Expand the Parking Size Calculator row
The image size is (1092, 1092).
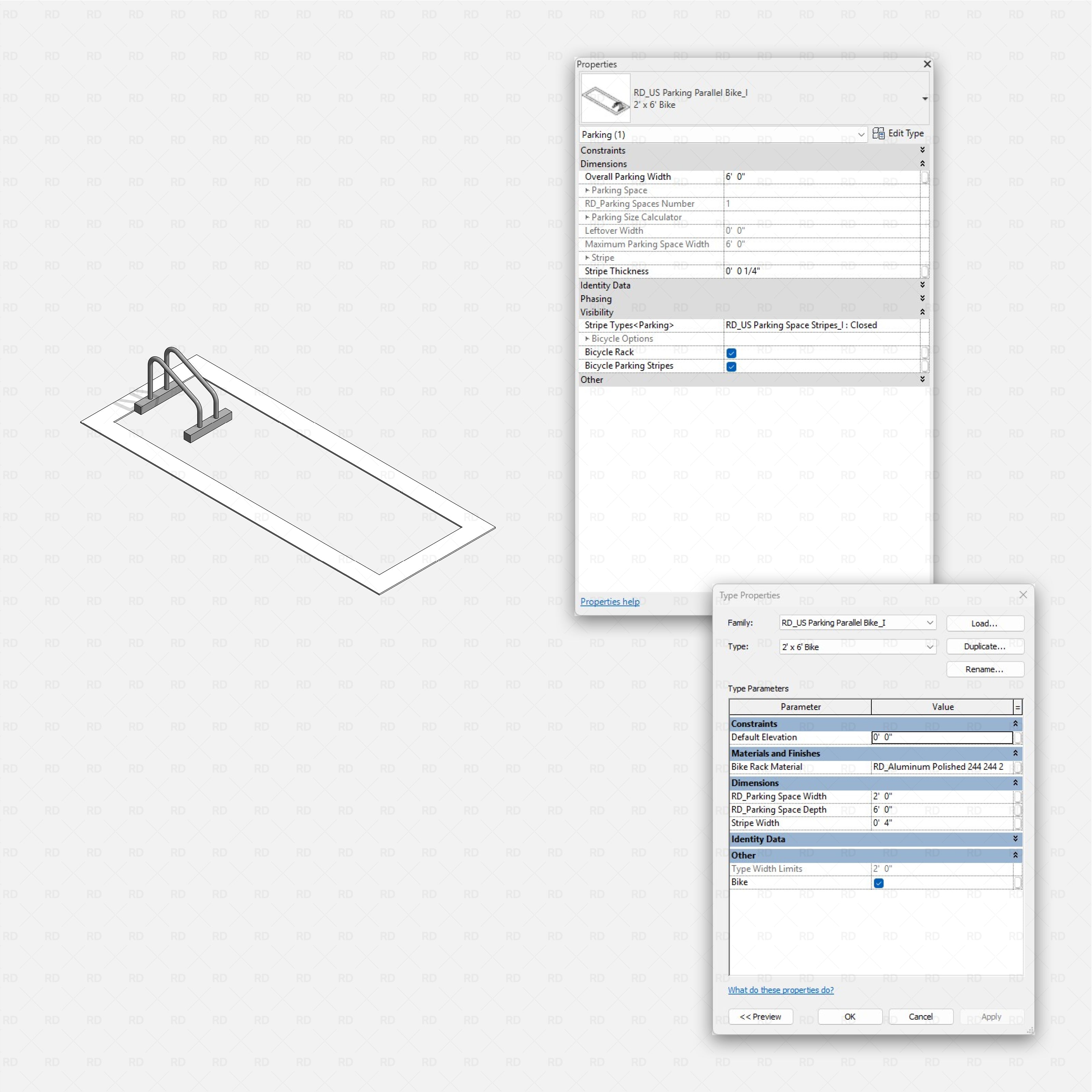(587, 217)
